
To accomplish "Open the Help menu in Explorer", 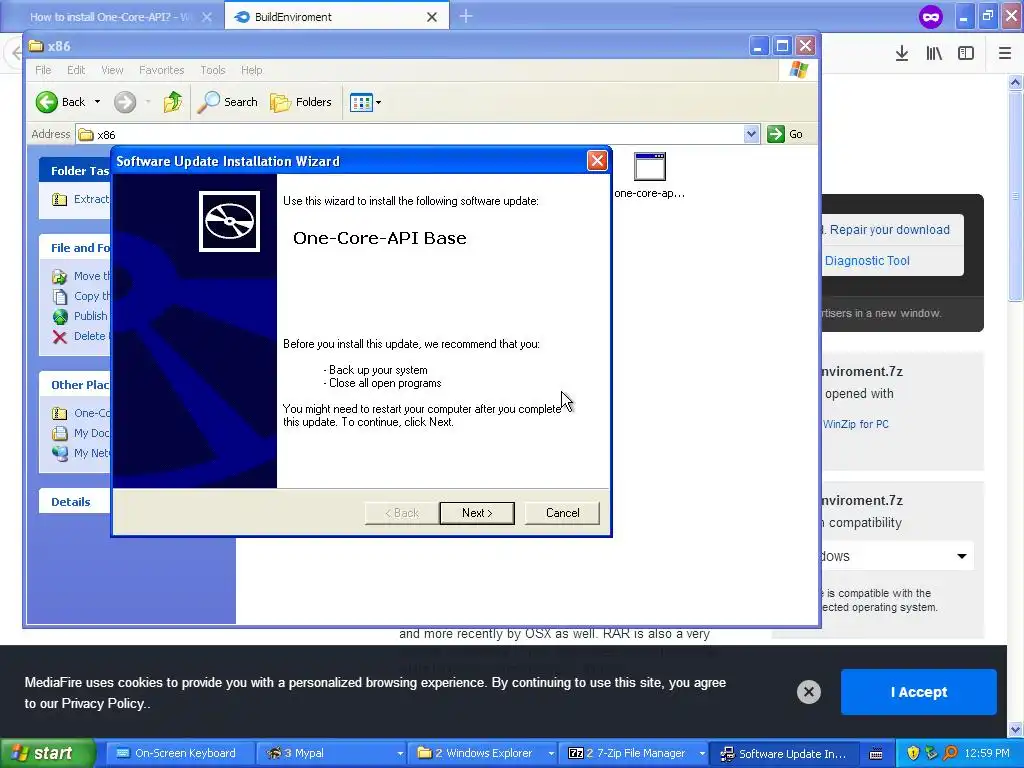I will click(x=251, y=70).
